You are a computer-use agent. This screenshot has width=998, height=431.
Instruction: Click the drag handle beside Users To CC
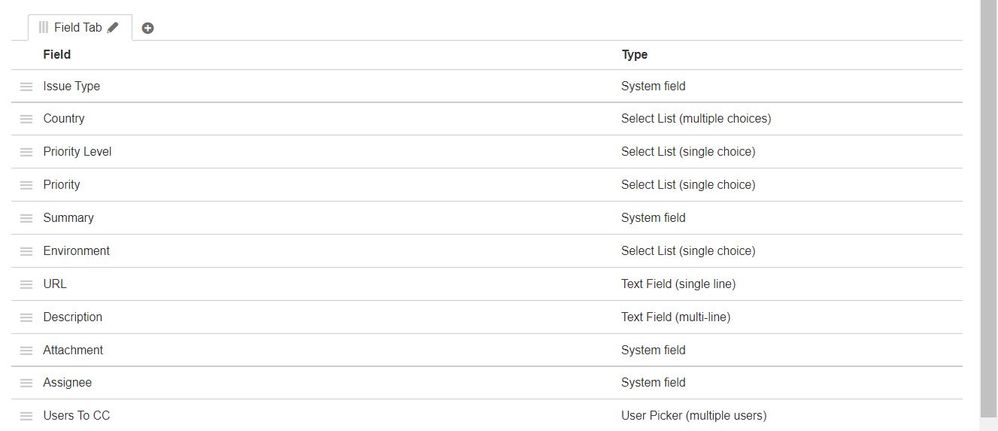[26, 416]
